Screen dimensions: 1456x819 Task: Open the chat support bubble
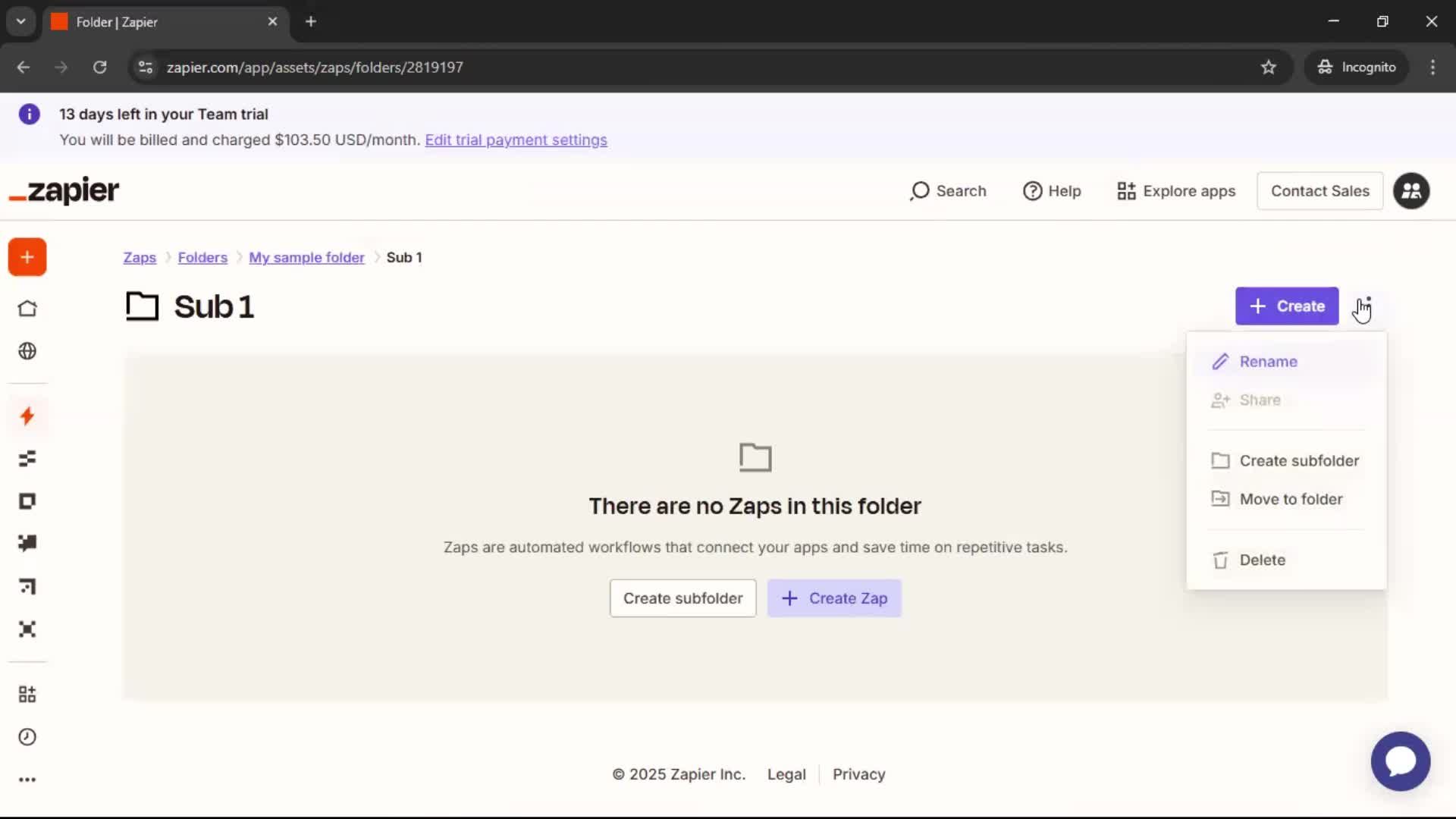1401,761
